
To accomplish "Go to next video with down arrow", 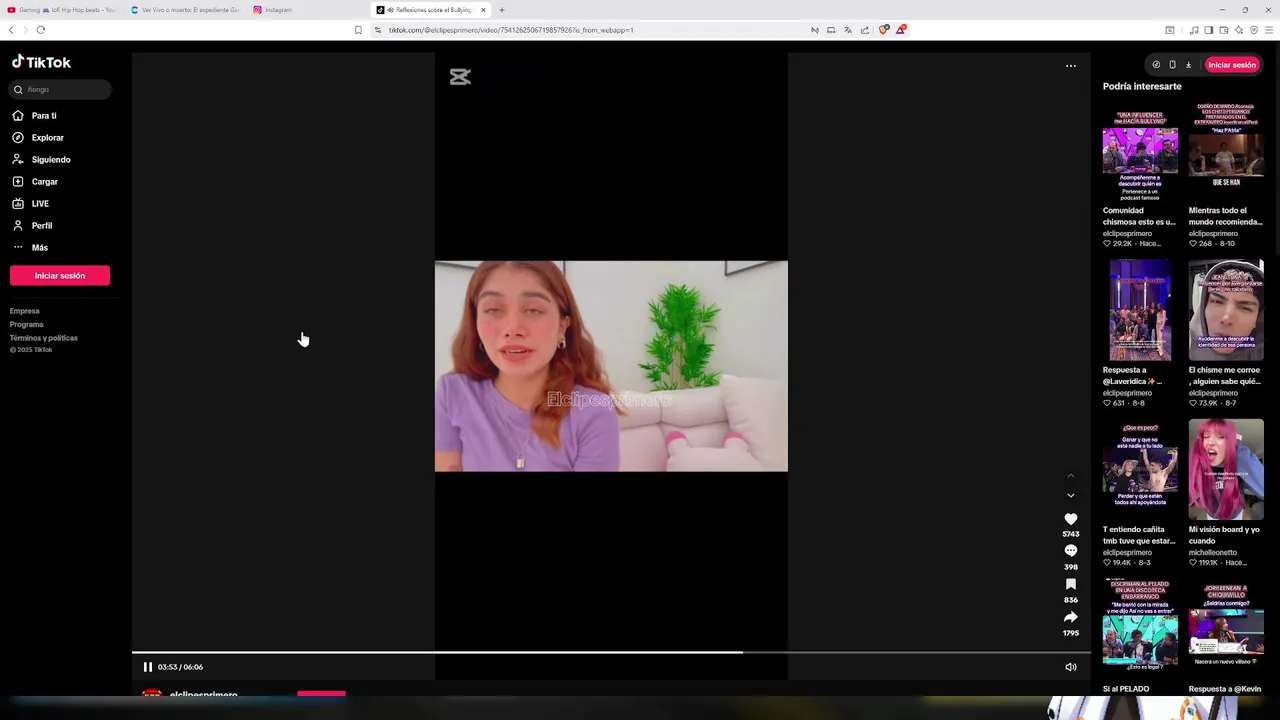I will pyautogui.click(x=1071, y=495).
